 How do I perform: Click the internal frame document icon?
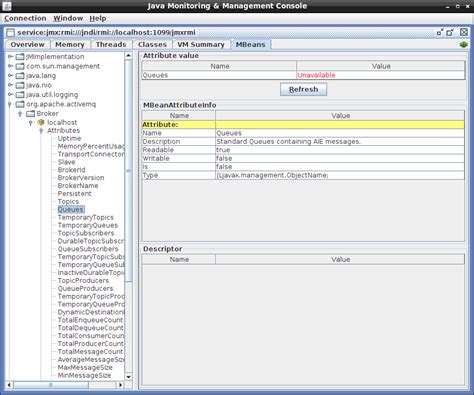(11, 32)
